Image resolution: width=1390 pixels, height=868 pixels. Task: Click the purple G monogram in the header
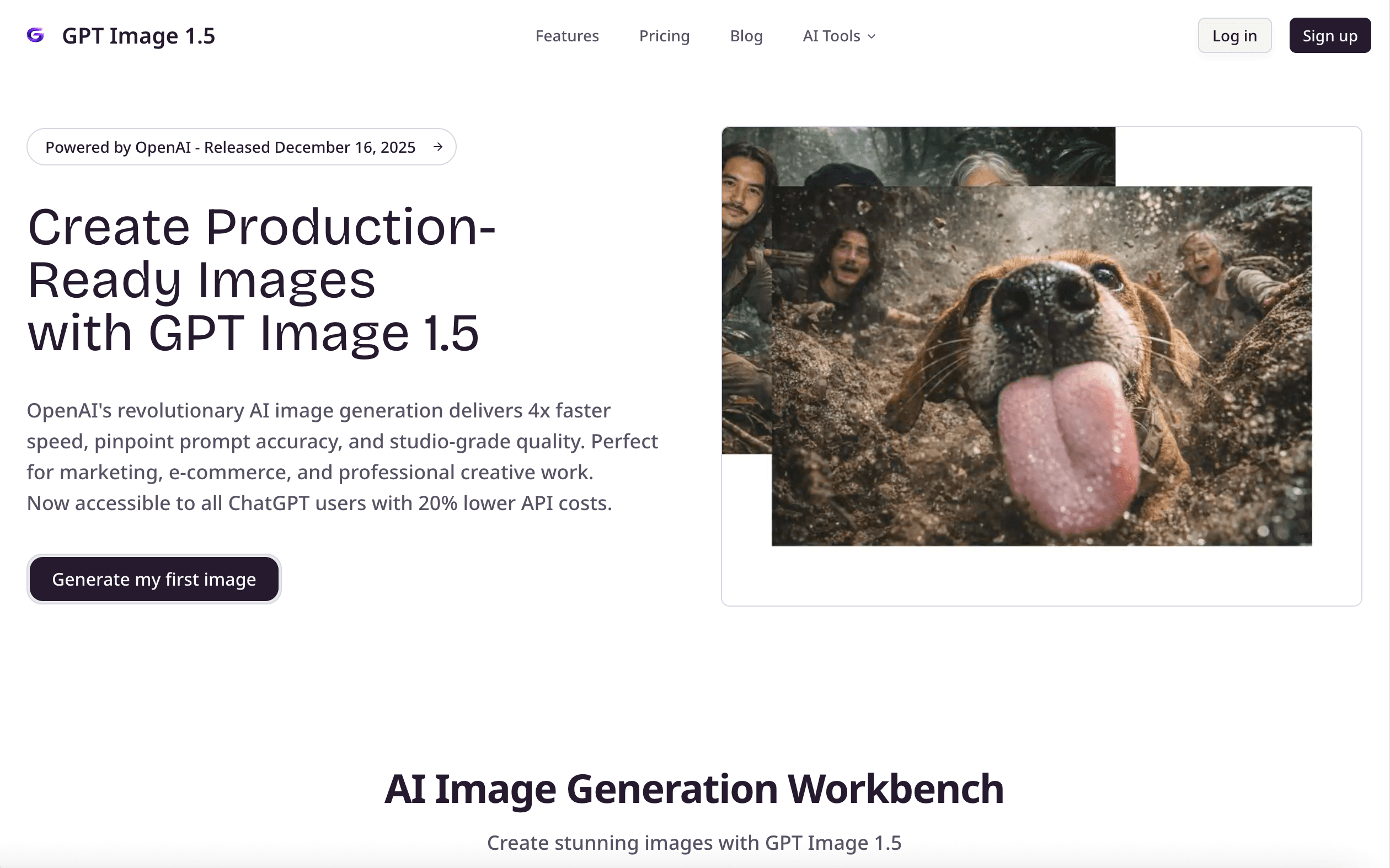click(x=36, y=36)
